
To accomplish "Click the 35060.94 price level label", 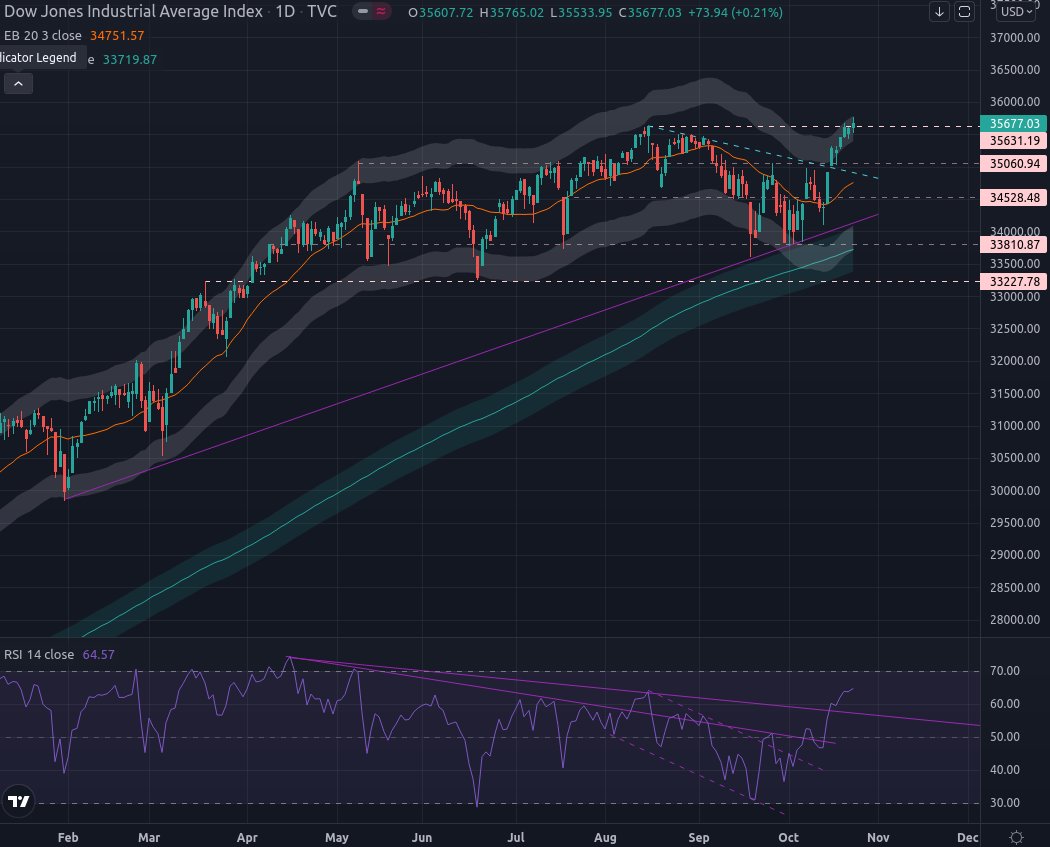I will [1014, 163].
